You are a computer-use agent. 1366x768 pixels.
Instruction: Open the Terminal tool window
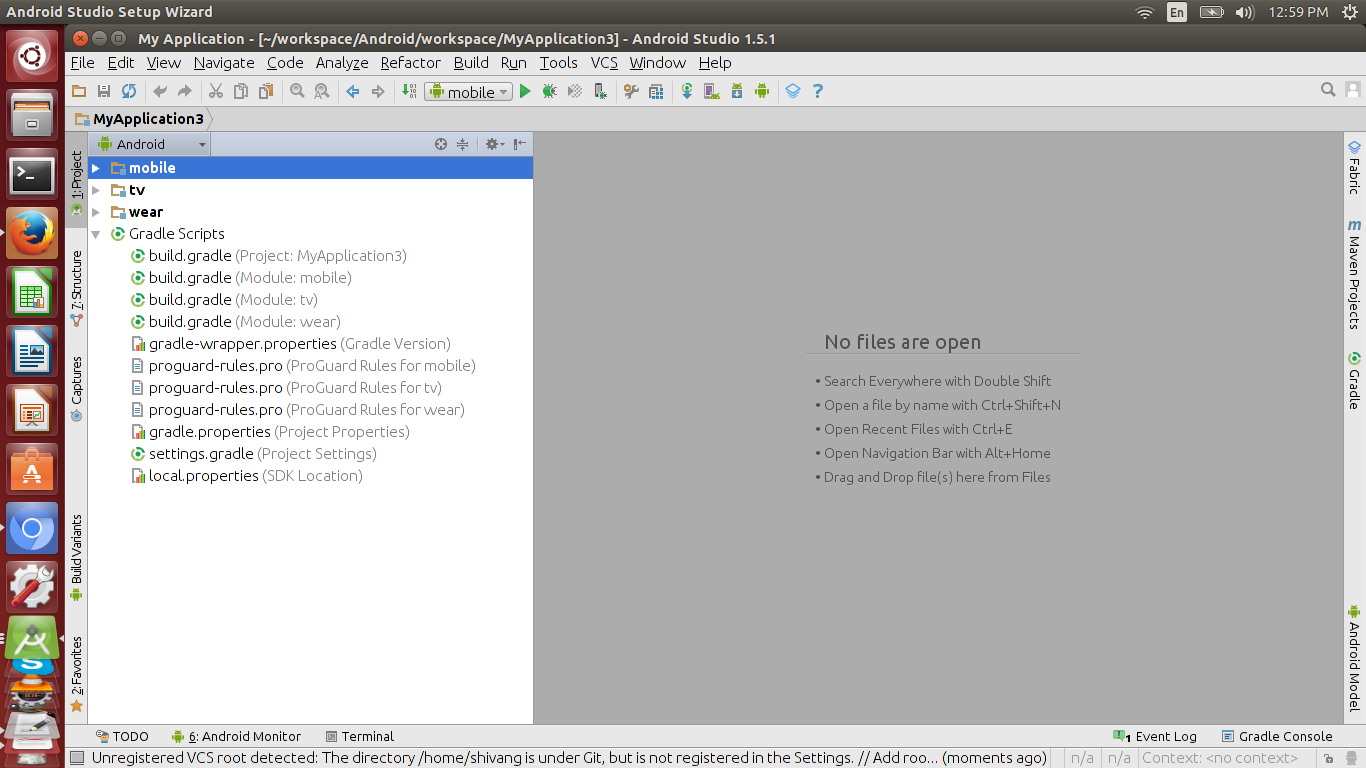[360, 736]
